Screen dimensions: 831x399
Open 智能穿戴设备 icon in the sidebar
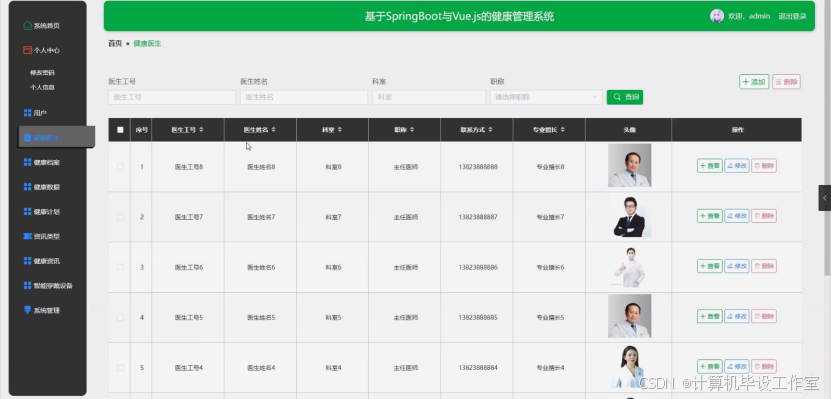[28, 286]
